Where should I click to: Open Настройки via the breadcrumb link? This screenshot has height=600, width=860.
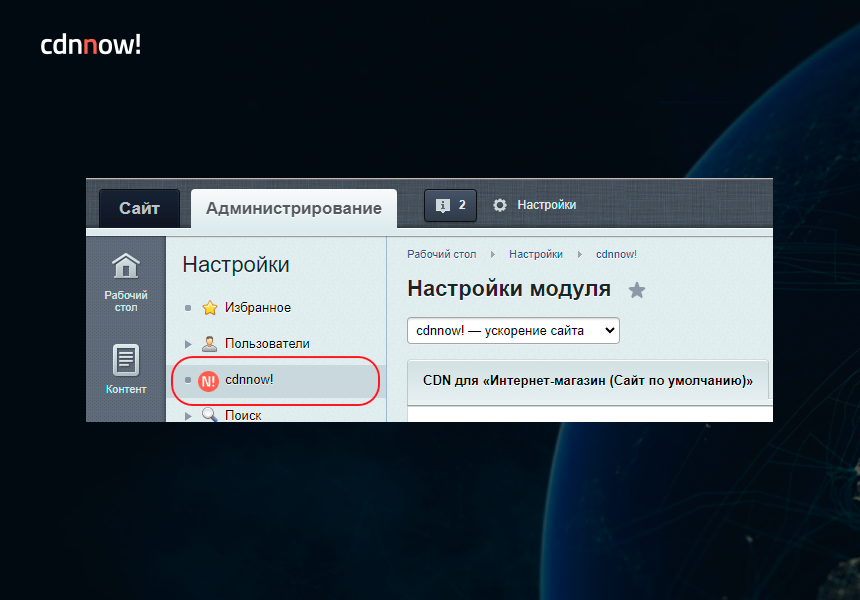(x=535, y=254)
